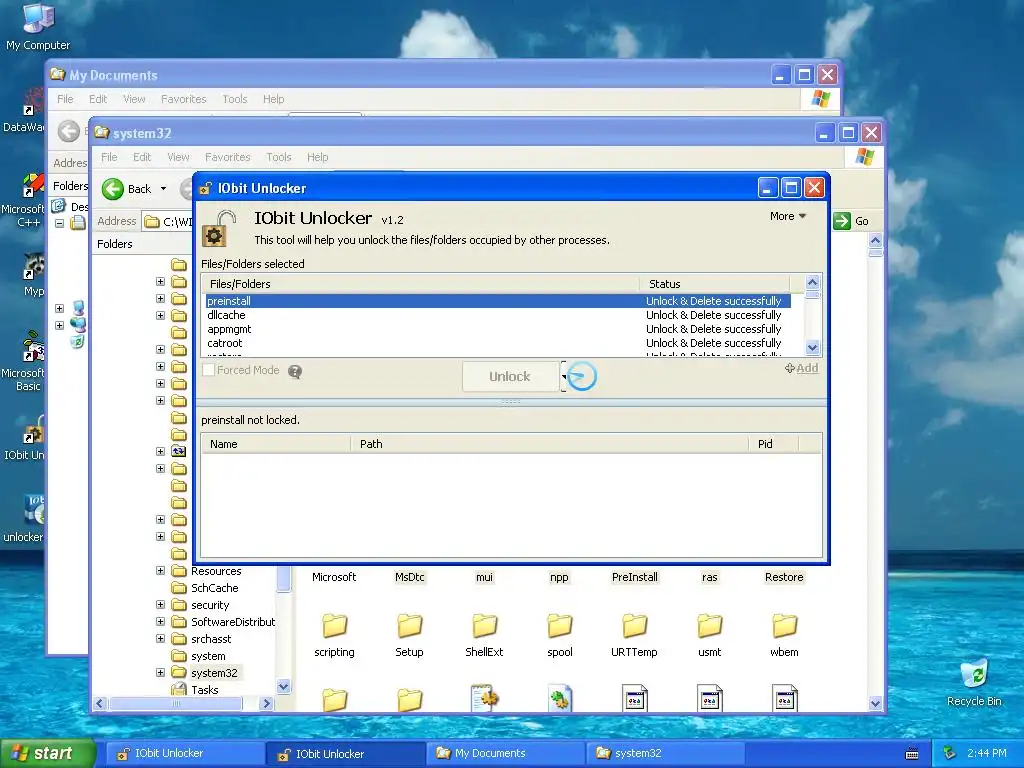Toggle the Forced Mode checkbox
The width and height of the screenshot is (1024, 768).
click(x=209, y=370)
